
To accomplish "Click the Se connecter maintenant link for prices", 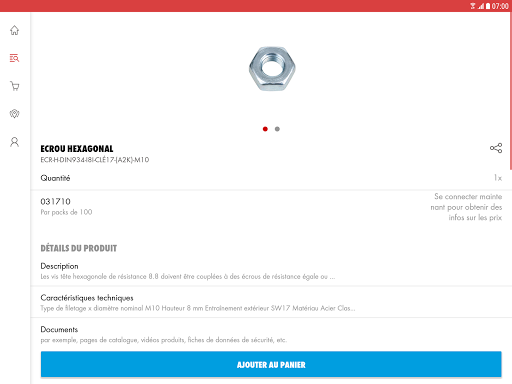I will pyautogui.click(x=466, y=207).
